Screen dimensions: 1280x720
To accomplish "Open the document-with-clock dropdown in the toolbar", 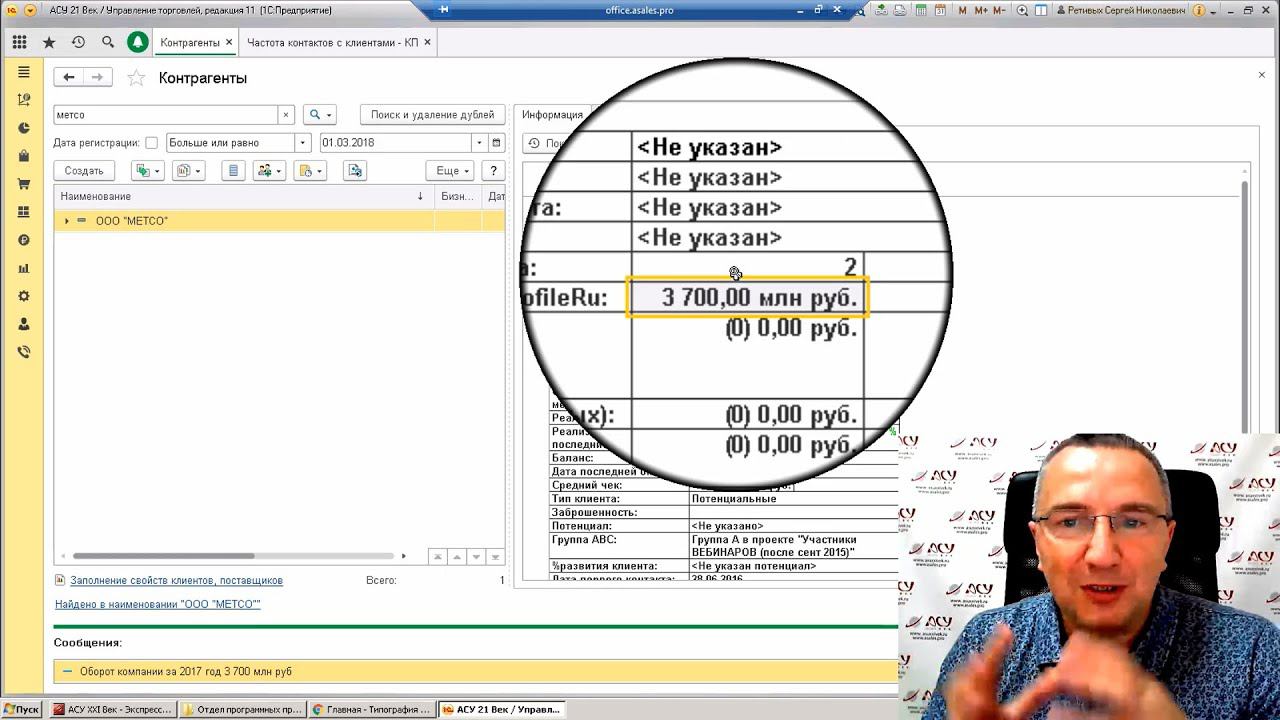I will pos(310,171).
